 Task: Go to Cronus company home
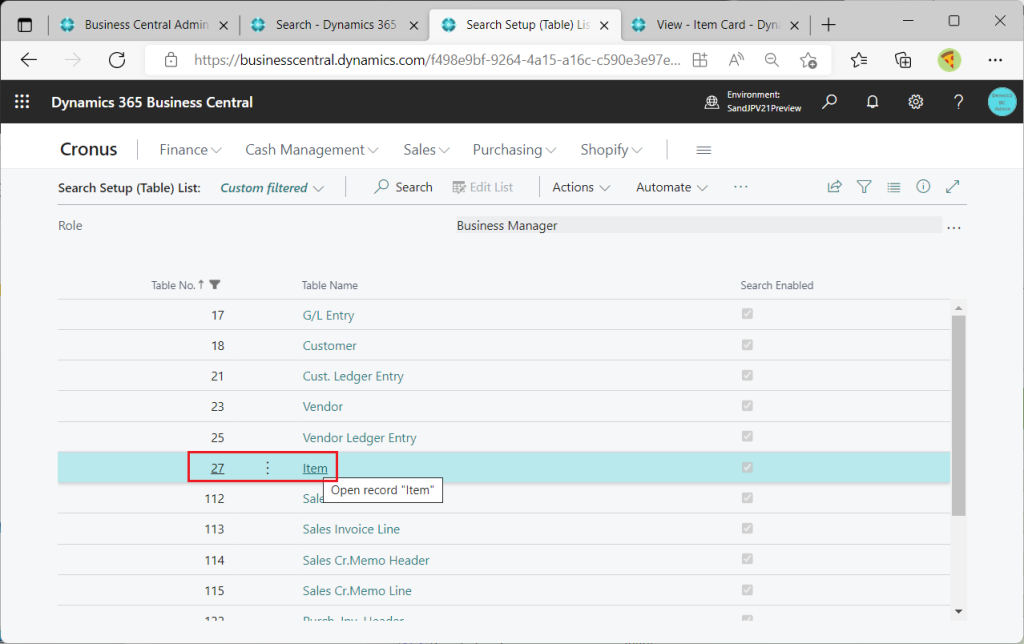click(x=88, y=149)
